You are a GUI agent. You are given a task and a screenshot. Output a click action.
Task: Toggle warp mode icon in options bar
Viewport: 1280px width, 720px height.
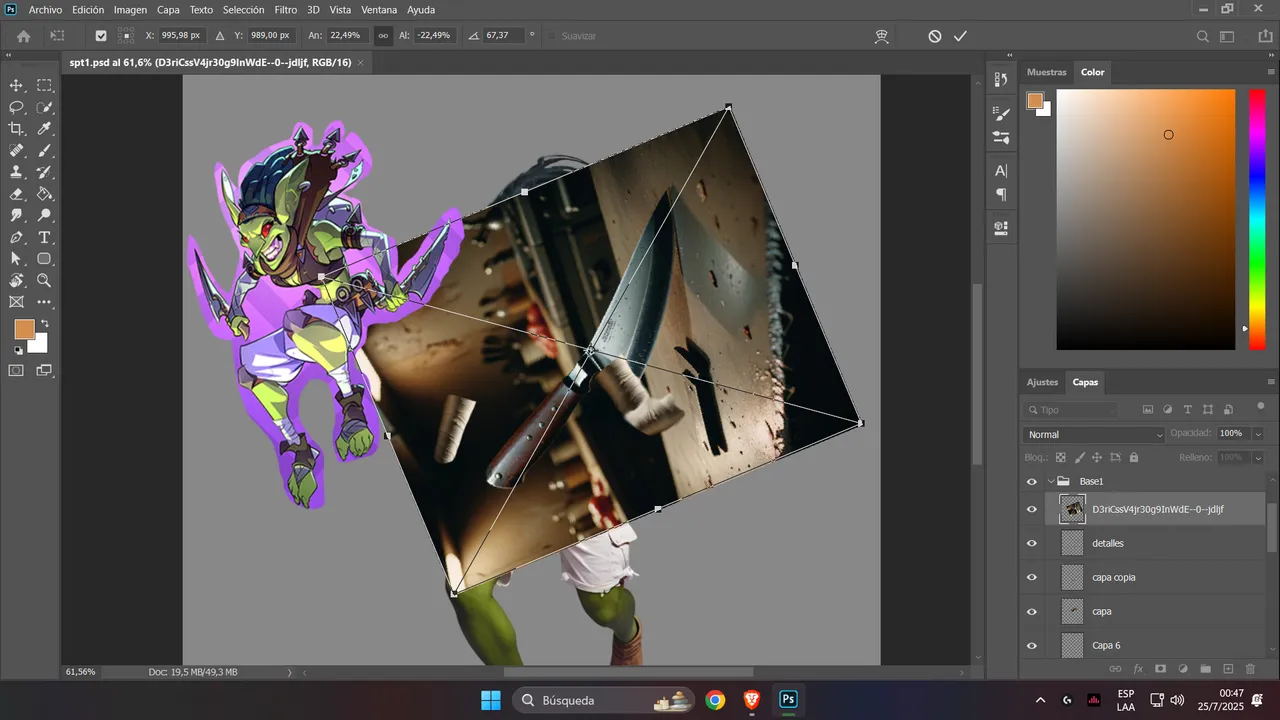[x=882, y=36]
